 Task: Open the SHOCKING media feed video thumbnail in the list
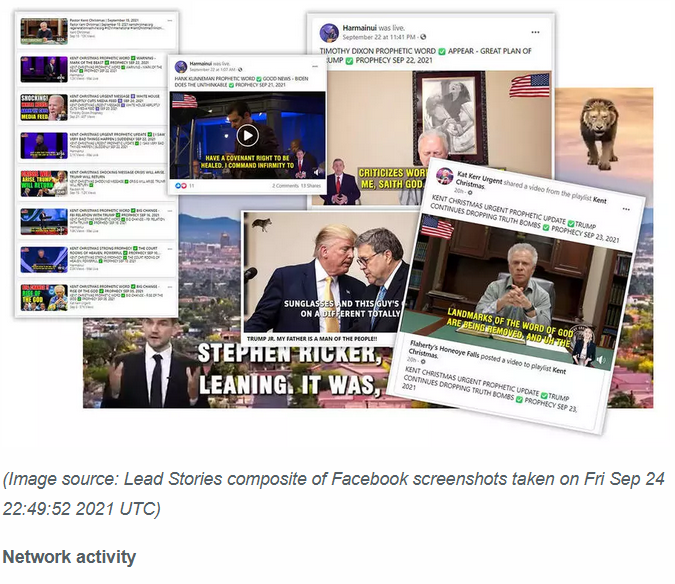[x=44, y=108]
